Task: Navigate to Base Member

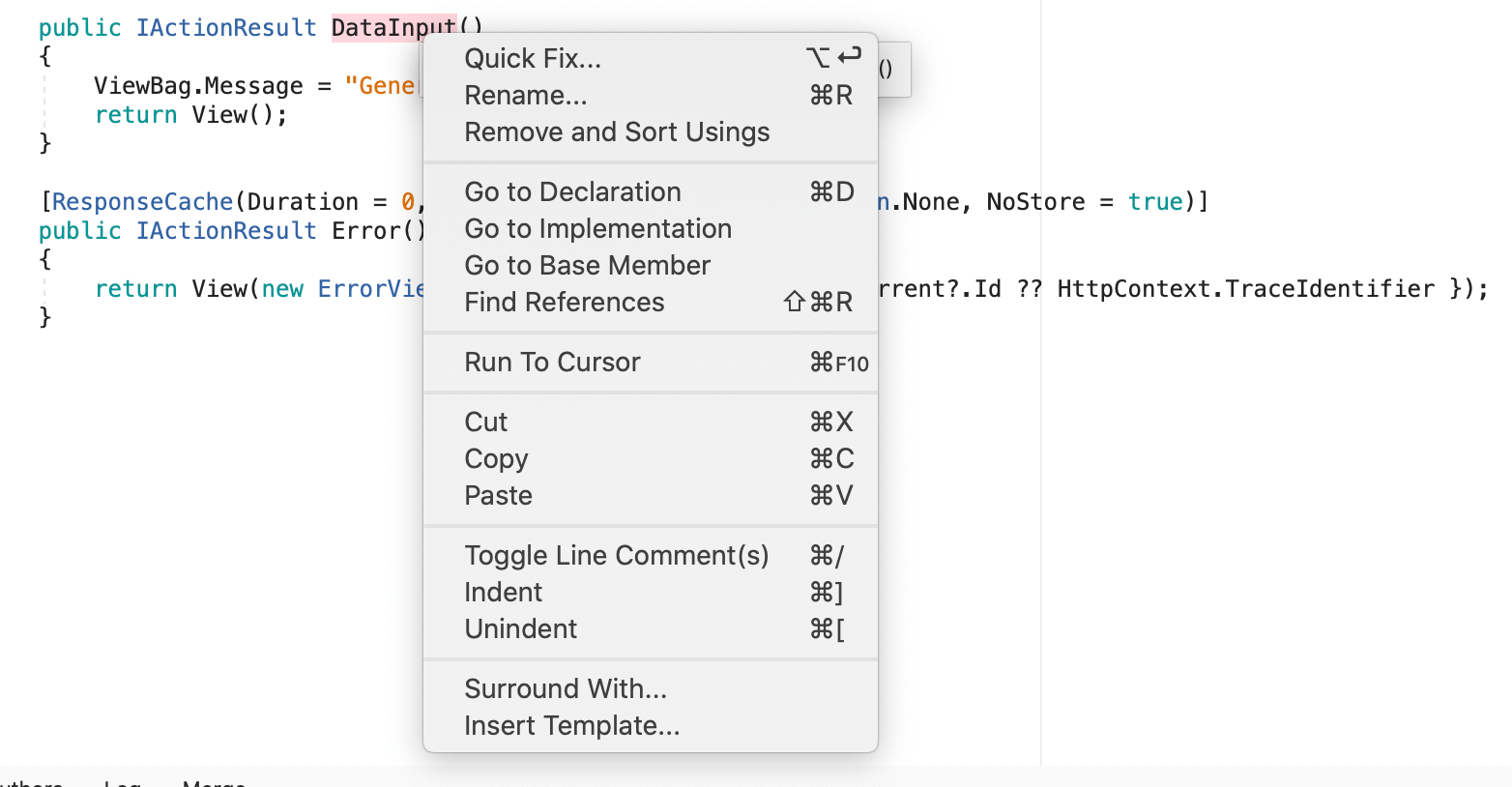Action: (x=588, y=265)
